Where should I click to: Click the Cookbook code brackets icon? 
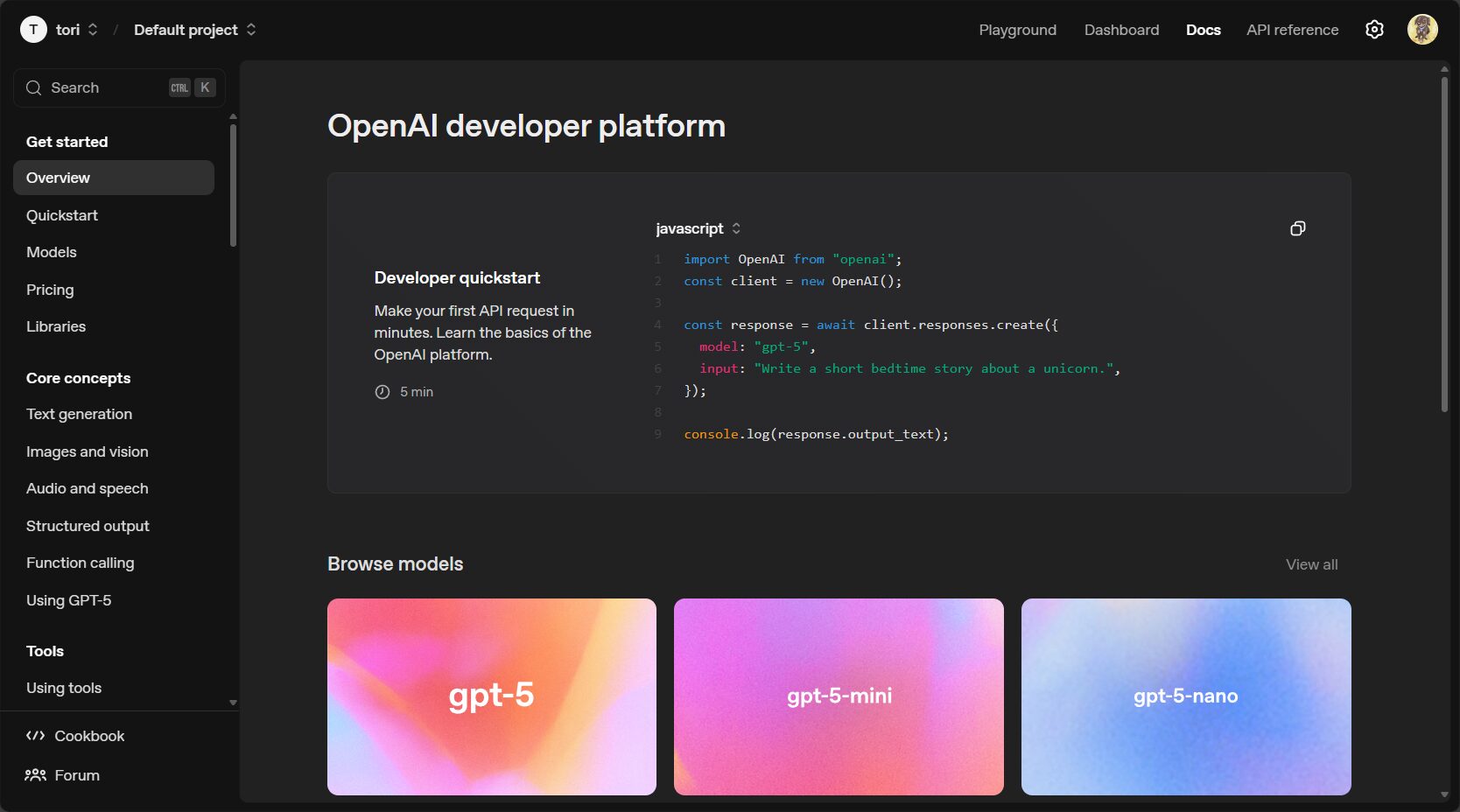(x=35, y=736)
